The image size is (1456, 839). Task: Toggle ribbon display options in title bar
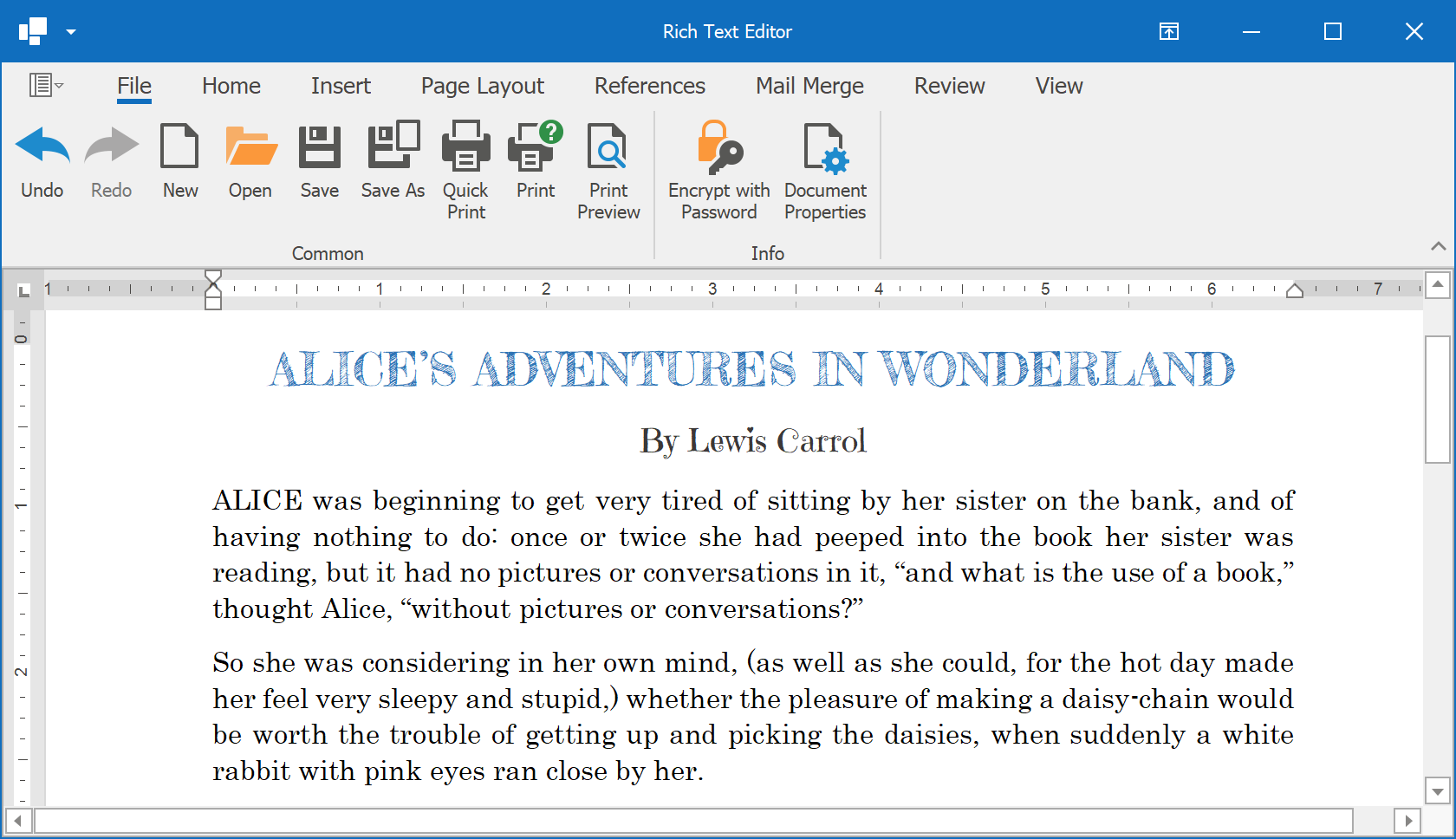pyautogui.click(x=1168, y=32)
